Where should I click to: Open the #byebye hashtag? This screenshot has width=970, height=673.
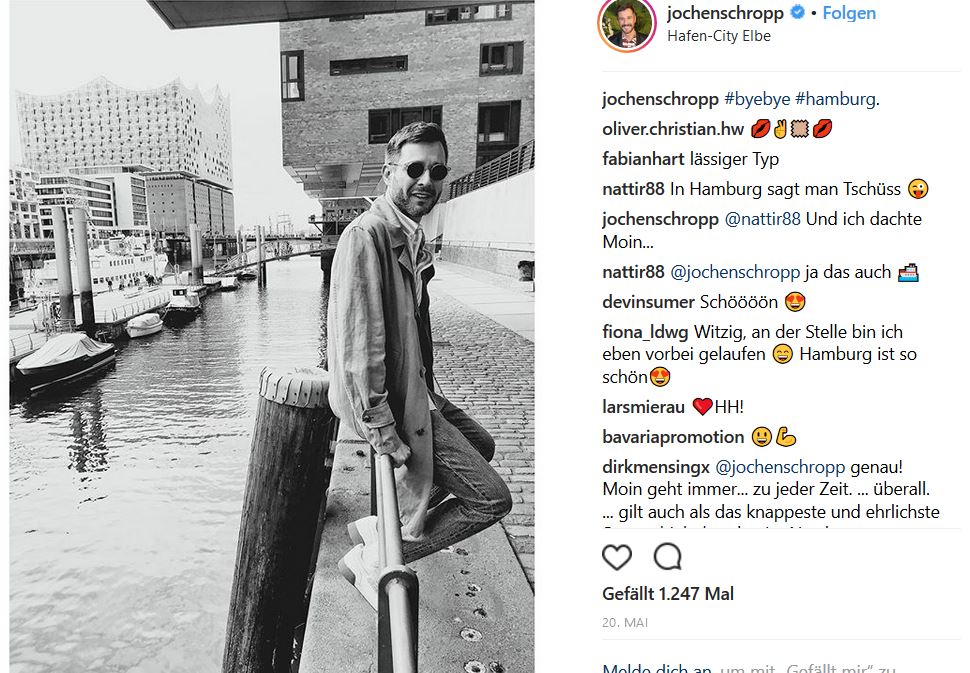(x=757, y=99)
